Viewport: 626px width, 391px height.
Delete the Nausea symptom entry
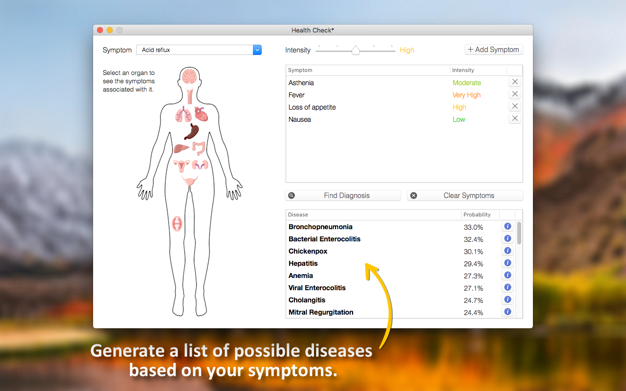[515, 119]
